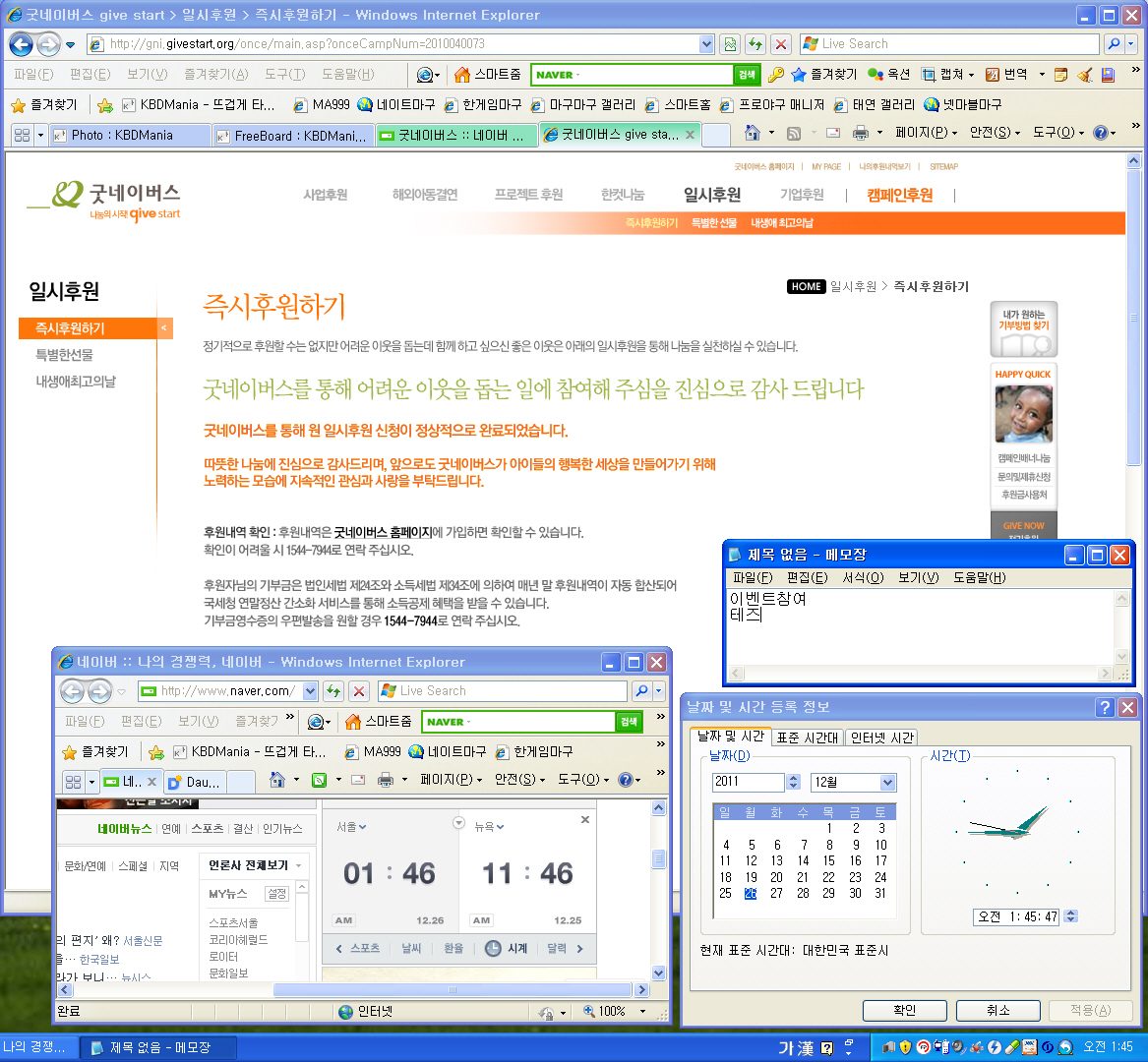The width and height of the screenshot is (1148, 1062).
Task: Click the Home icon in 굿네이버스 command bar
Action: click(752, 133)
